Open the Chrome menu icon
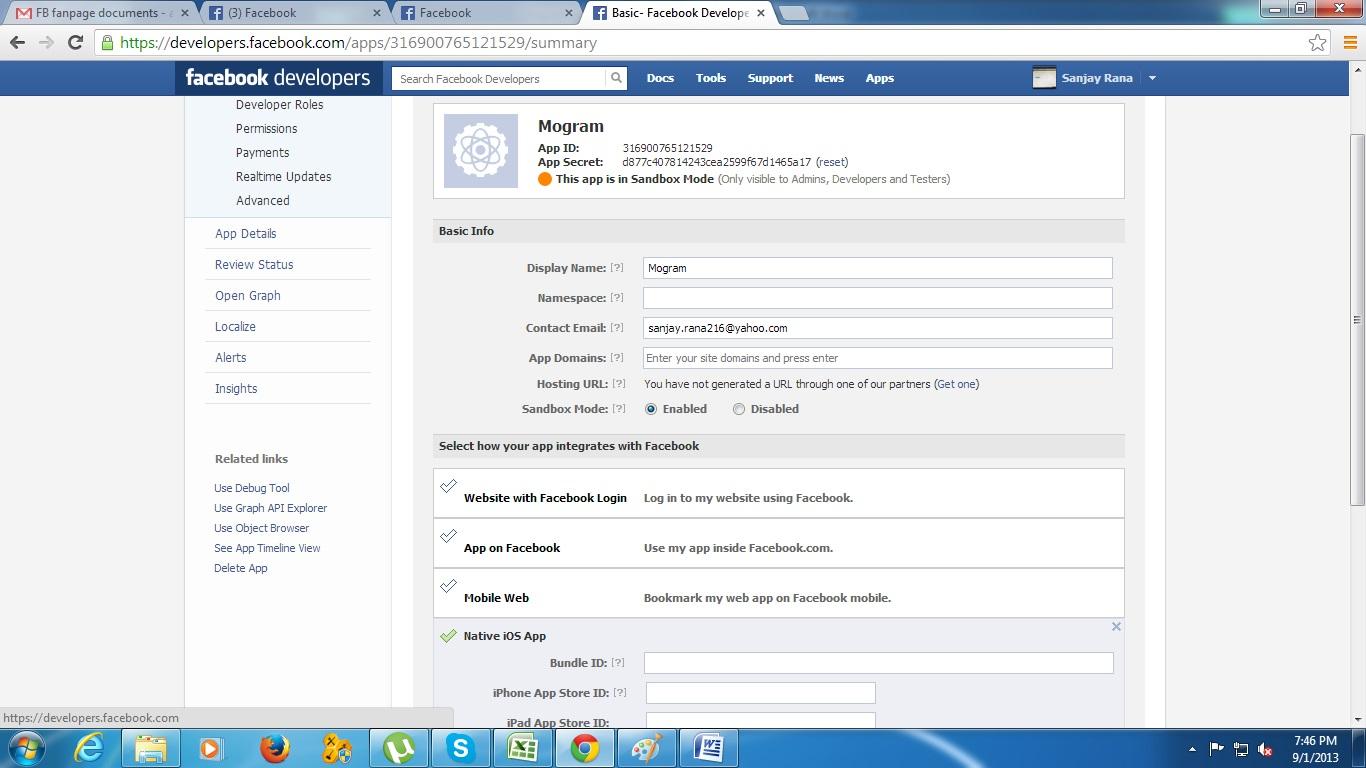1366x768 pixels. [1350, 43]
